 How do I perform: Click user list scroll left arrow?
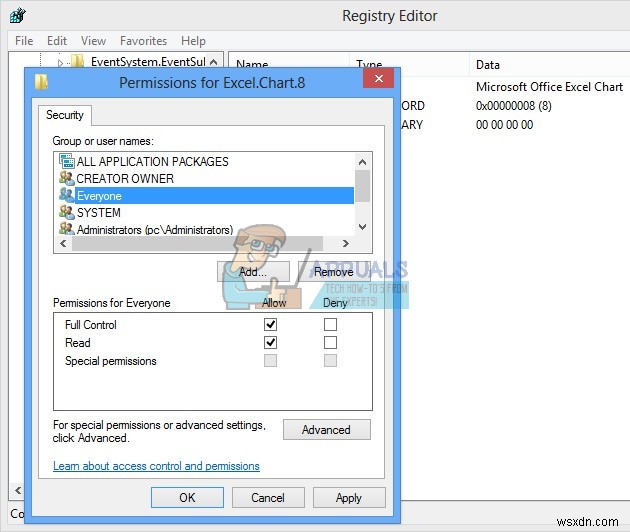[x=63, y=243]
